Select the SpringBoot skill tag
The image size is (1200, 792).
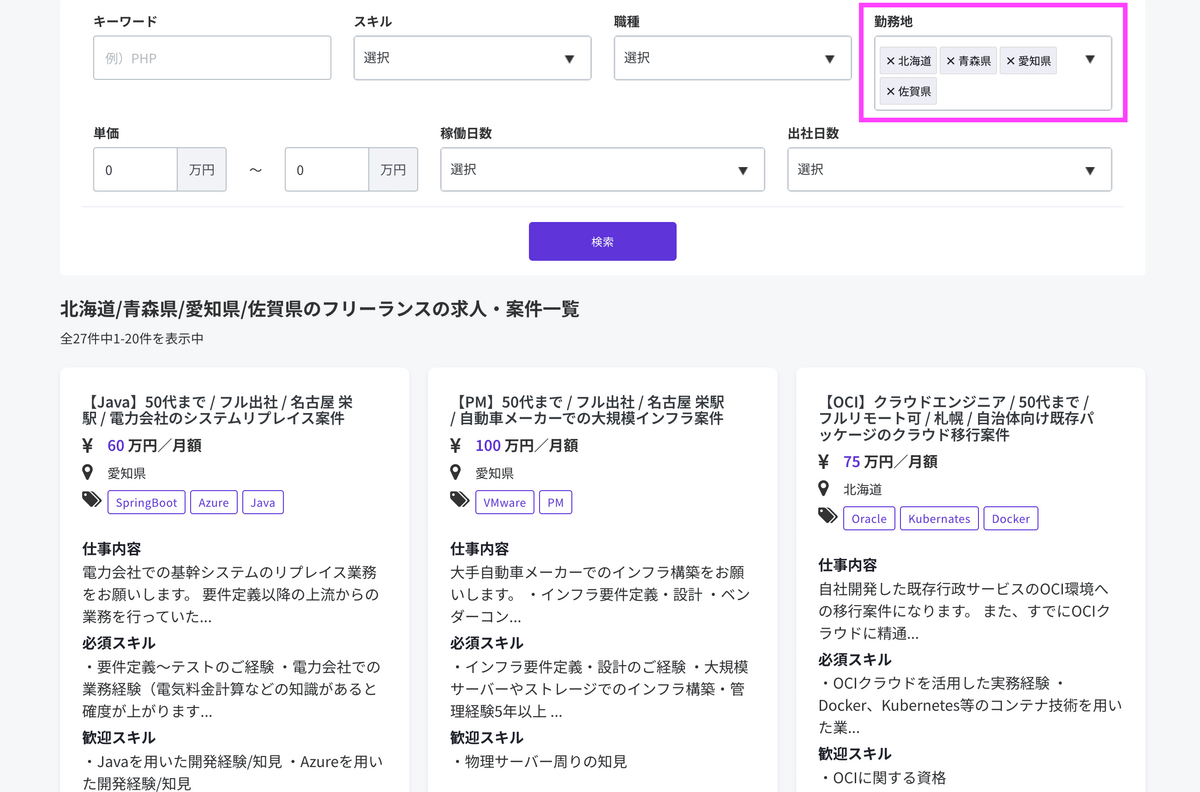click(147, 502)
